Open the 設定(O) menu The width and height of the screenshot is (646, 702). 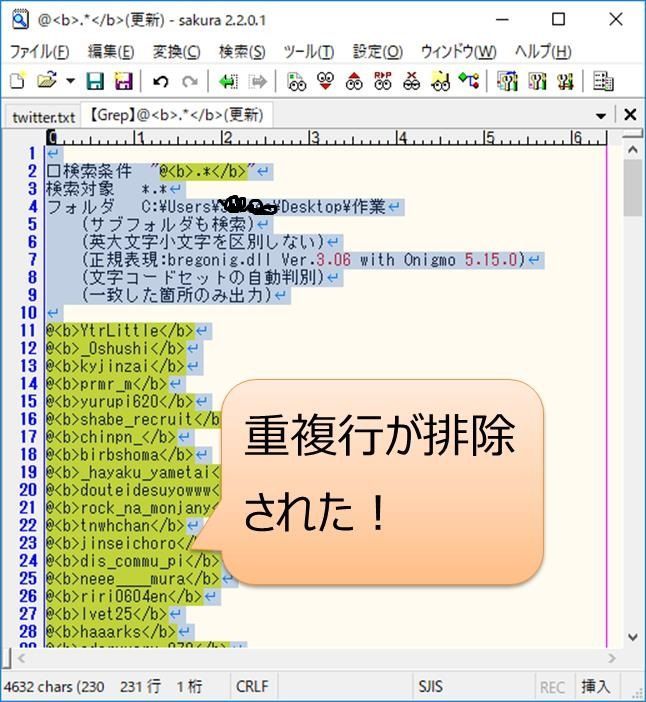click(377, 51)
